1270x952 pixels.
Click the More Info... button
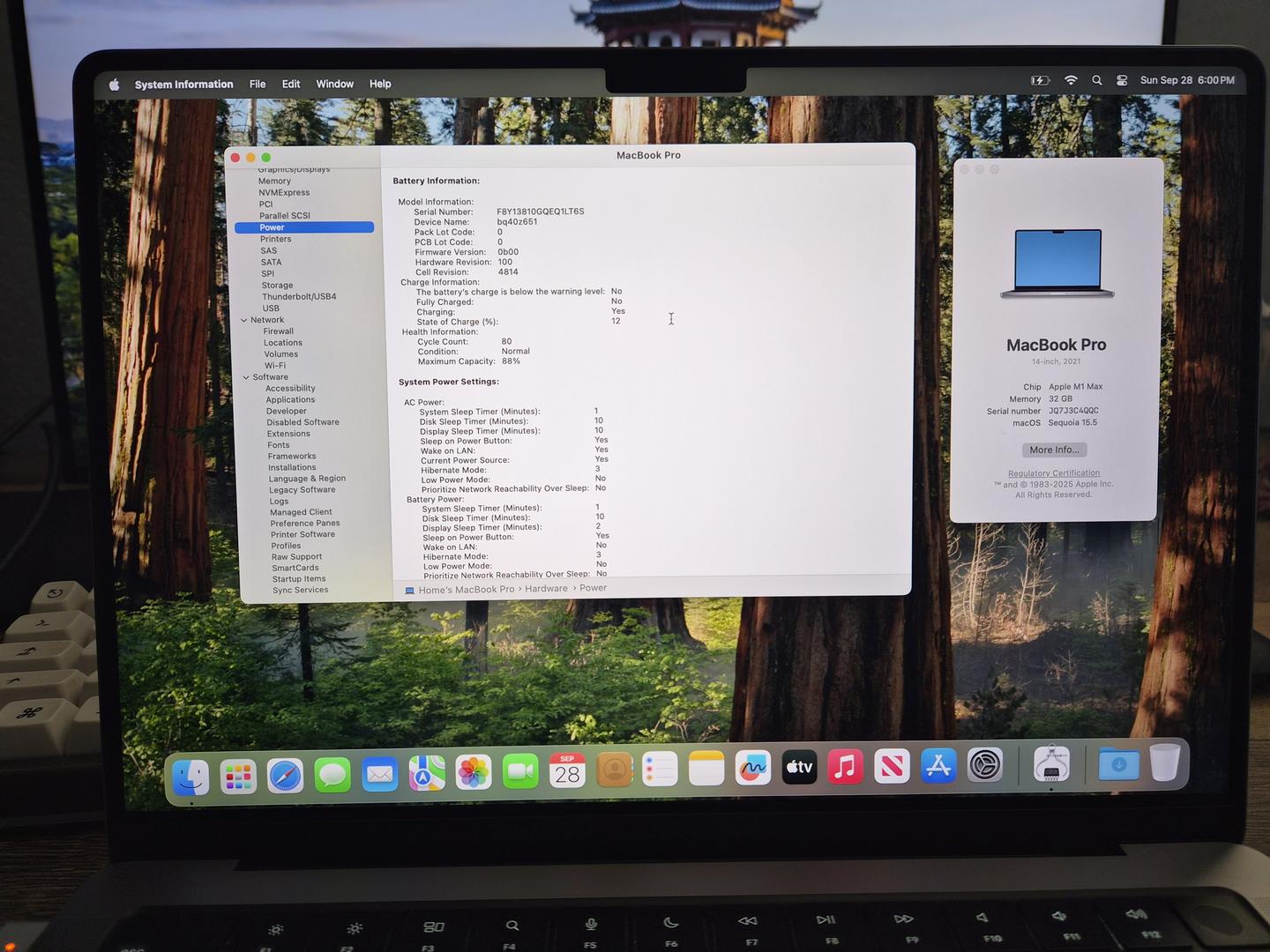click(1054, 450)
